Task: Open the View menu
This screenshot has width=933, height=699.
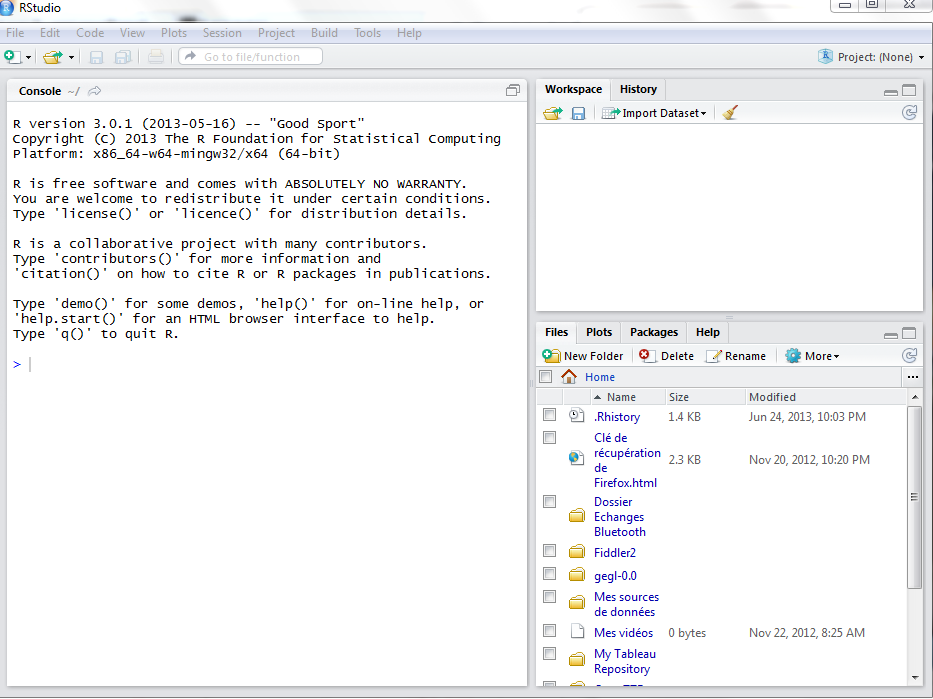Action: coord(132,33)
